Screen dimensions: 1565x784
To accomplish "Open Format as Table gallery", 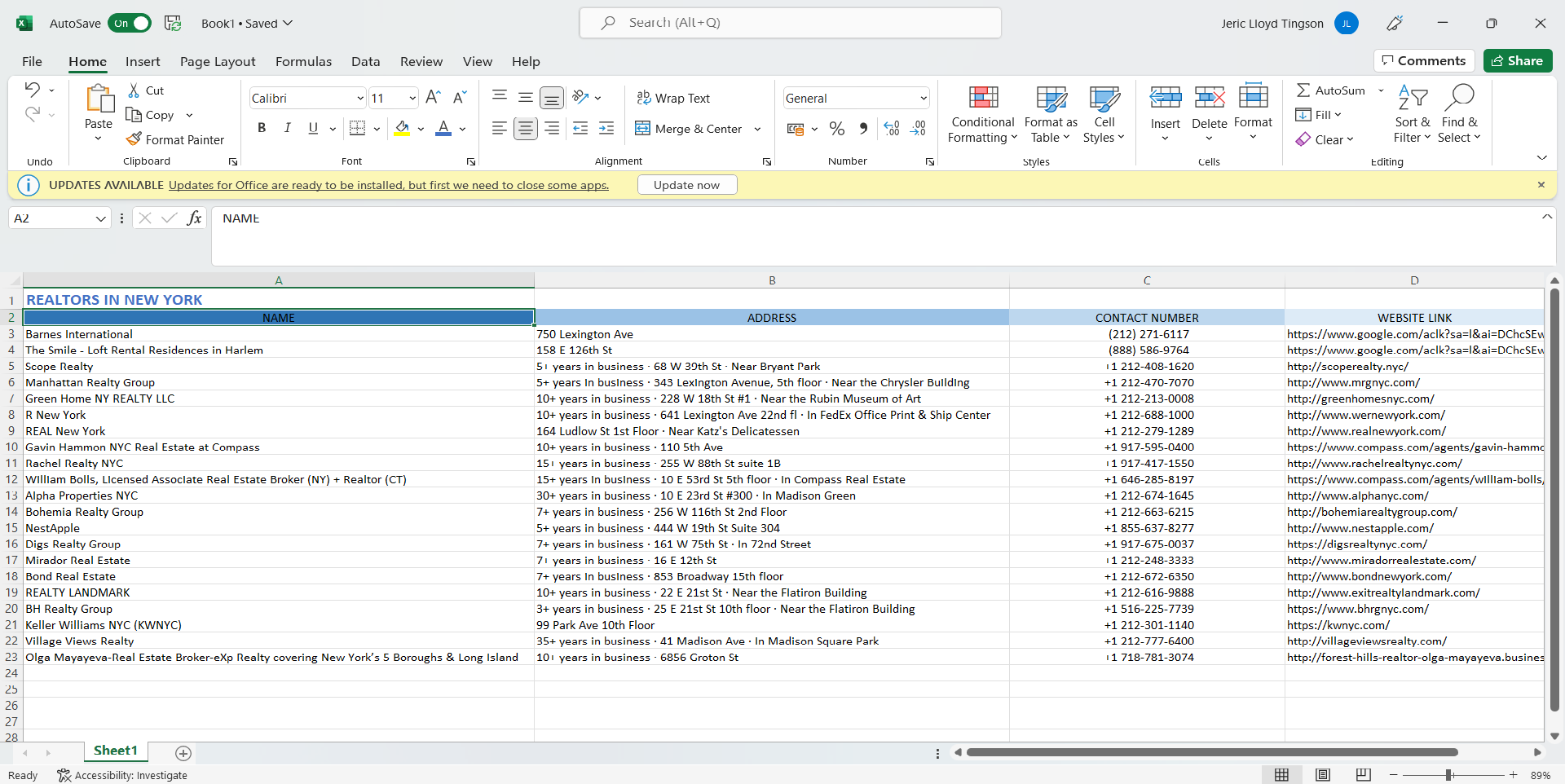I will click(1051, 114).
